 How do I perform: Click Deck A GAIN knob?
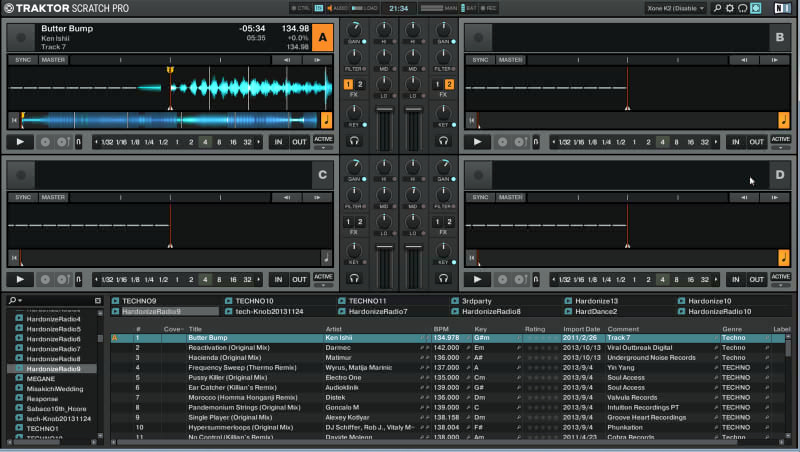354,30
